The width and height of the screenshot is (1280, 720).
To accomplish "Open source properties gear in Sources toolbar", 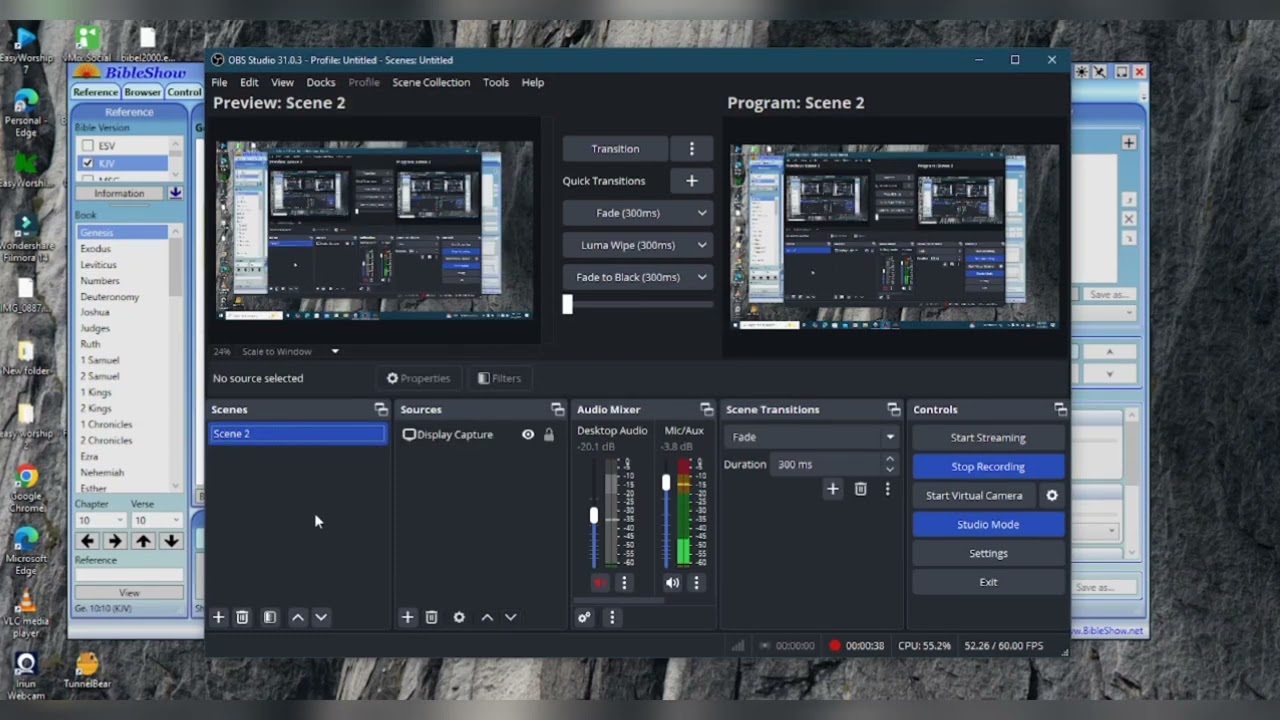I will click(459, 617).
